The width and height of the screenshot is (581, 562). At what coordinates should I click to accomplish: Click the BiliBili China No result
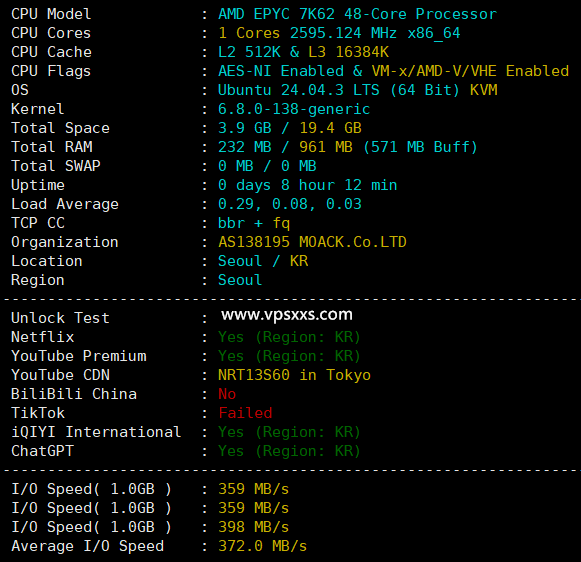(x=227, y=394)
